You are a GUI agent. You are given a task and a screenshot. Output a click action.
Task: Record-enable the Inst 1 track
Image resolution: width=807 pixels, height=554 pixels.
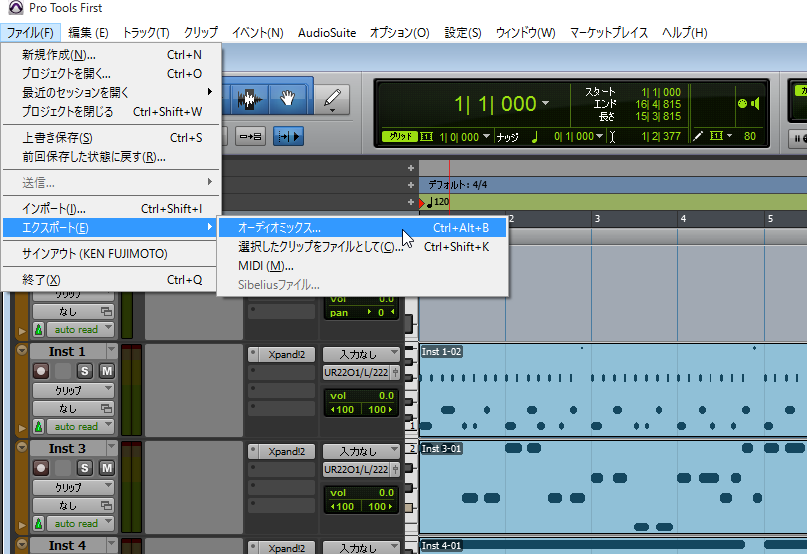pos(41,371)
